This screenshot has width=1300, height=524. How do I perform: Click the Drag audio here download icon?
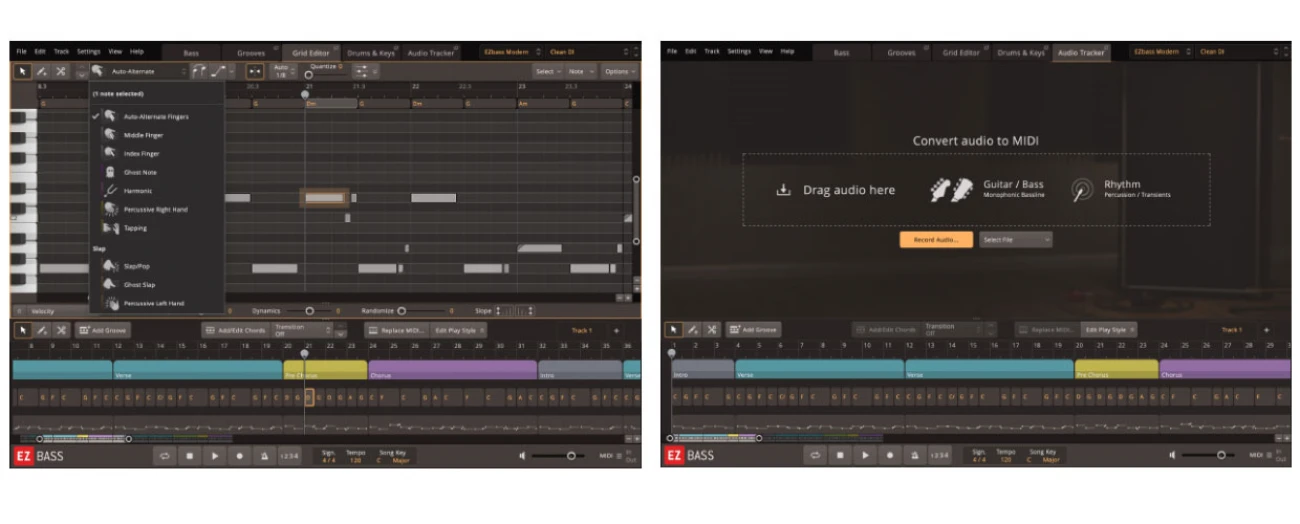[784, 190]
